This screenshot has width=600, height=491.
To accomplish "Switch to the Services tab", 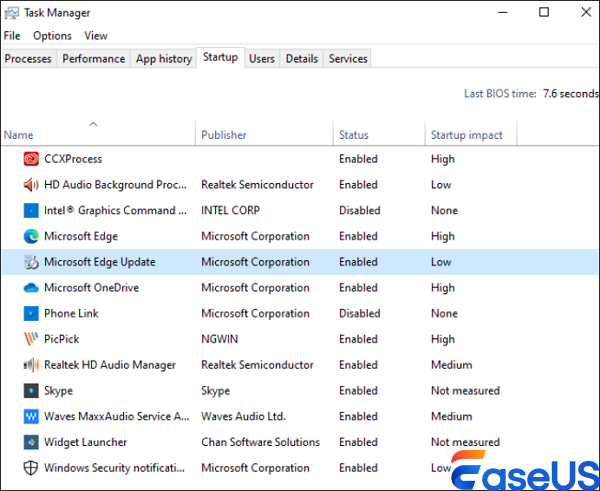I will pyautogui.click(x=348, y=59).
